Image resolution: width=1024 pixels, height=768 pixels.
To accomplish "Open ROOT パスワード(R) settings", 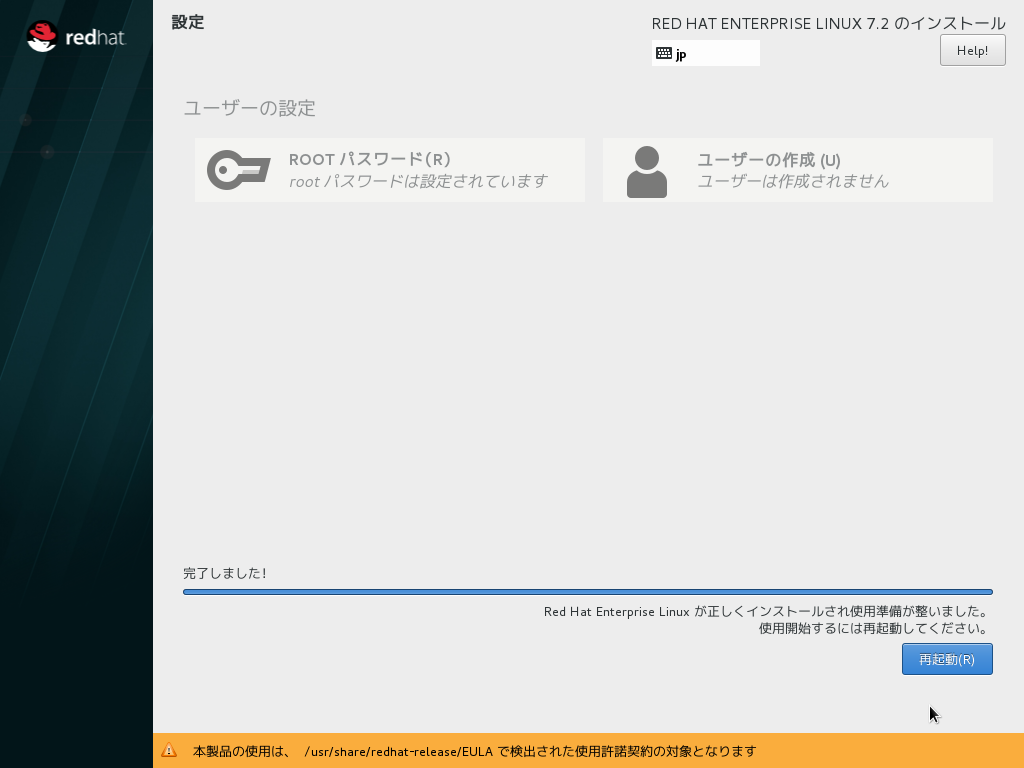I will (x=390, y=170).
